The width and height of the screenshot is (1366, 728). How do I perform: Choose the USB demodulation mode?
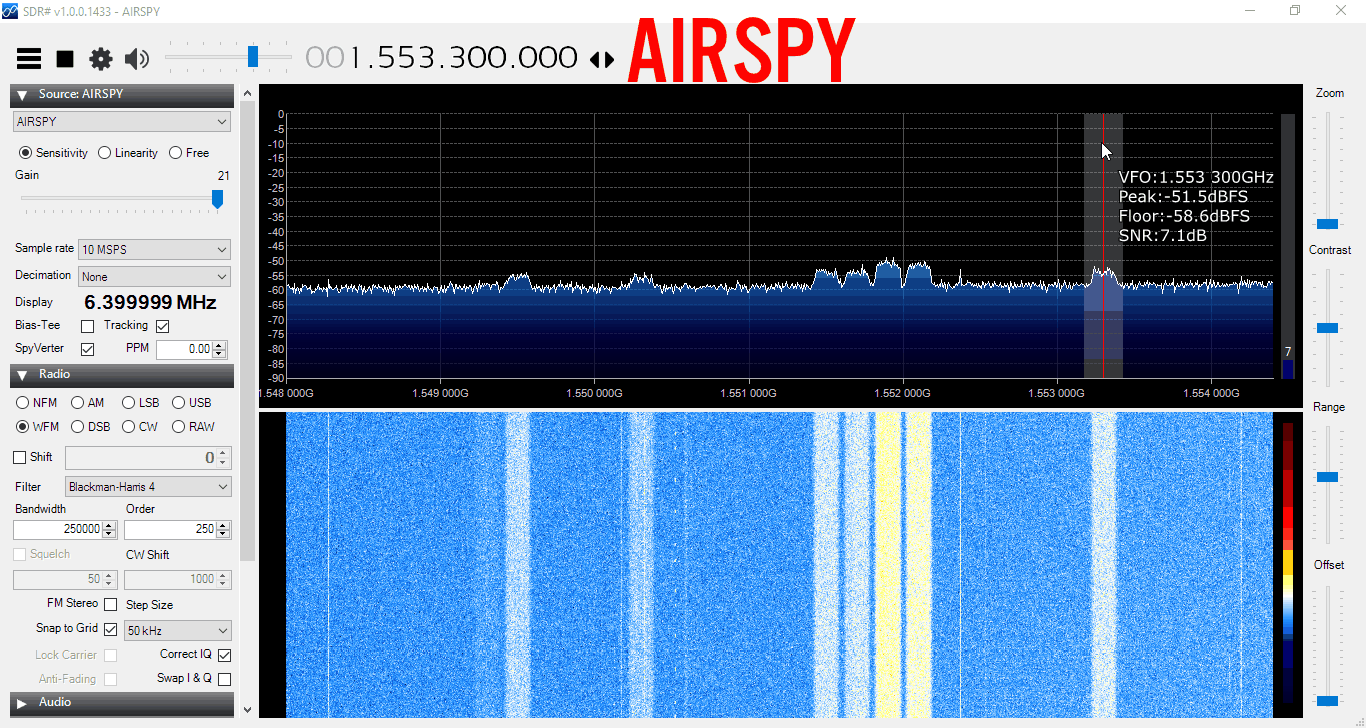click(179, 403)
